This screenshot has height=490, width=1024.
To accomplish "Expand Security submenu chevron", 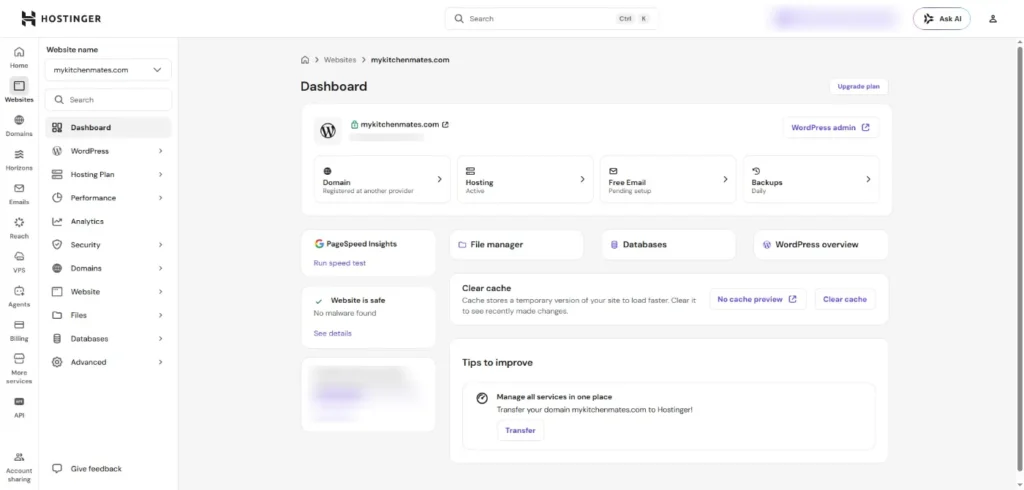I will pyautogui.click(x=161, y=245).
